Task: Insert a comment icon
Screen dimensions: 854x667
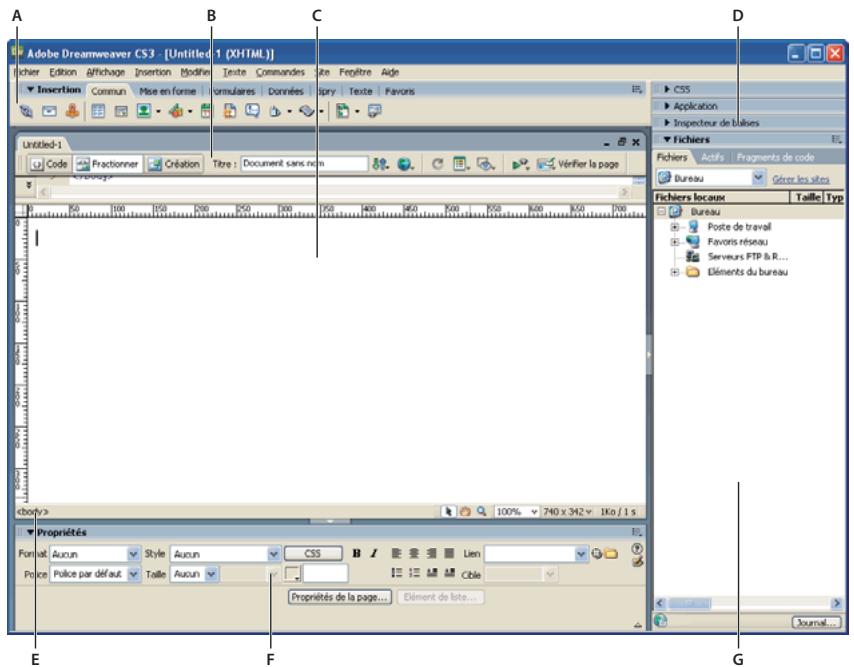Action: (252, 111)
